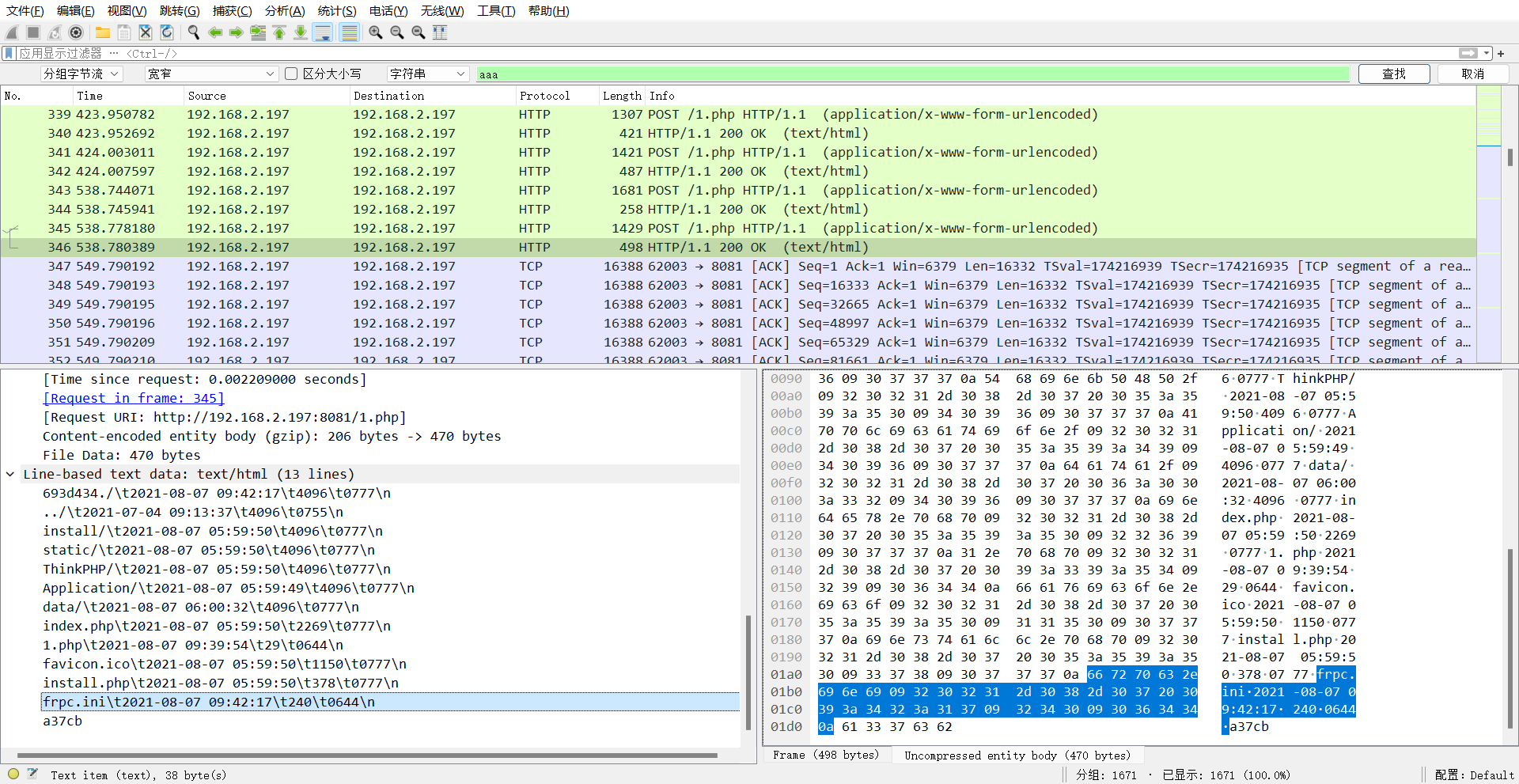Open display filter history dropdown
The height and width of the screenshot is (784, 1519).
click(1487, 53)
